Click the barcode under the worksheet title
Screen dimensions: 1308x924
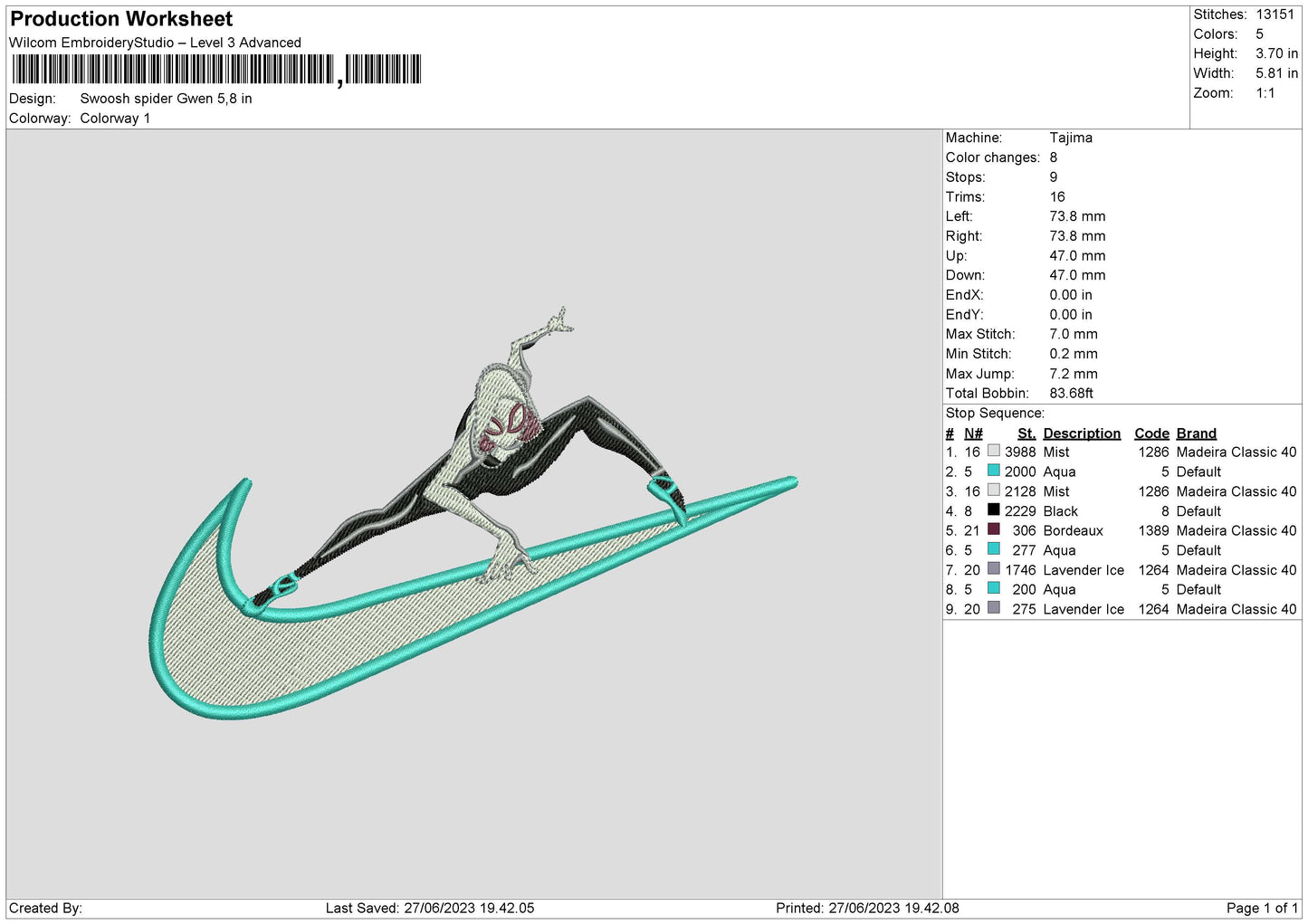216,70
